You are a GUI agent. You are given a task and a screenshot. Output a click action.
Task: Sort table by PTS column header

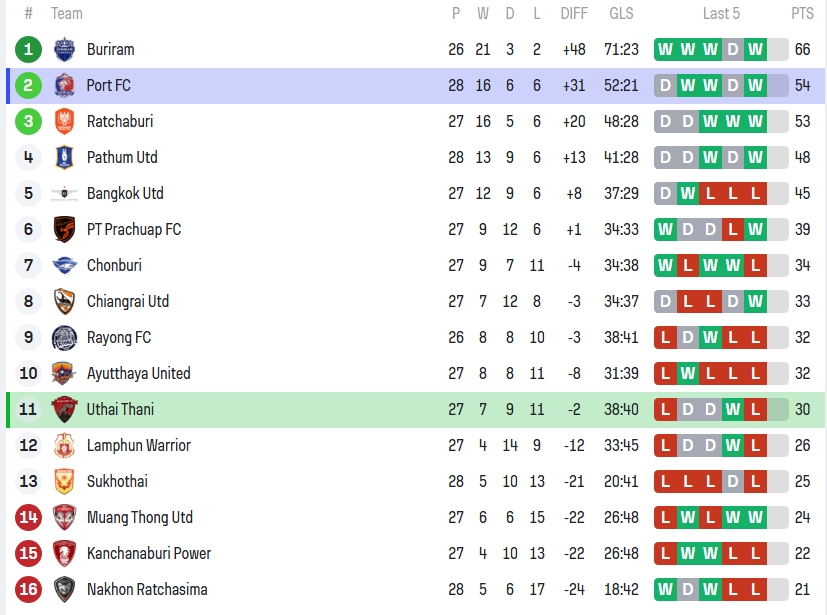coord(802,13)
